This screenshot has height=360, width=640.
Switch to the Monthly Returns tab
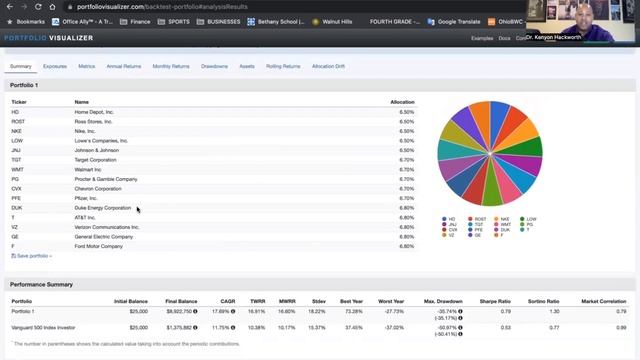click(171, 66)
